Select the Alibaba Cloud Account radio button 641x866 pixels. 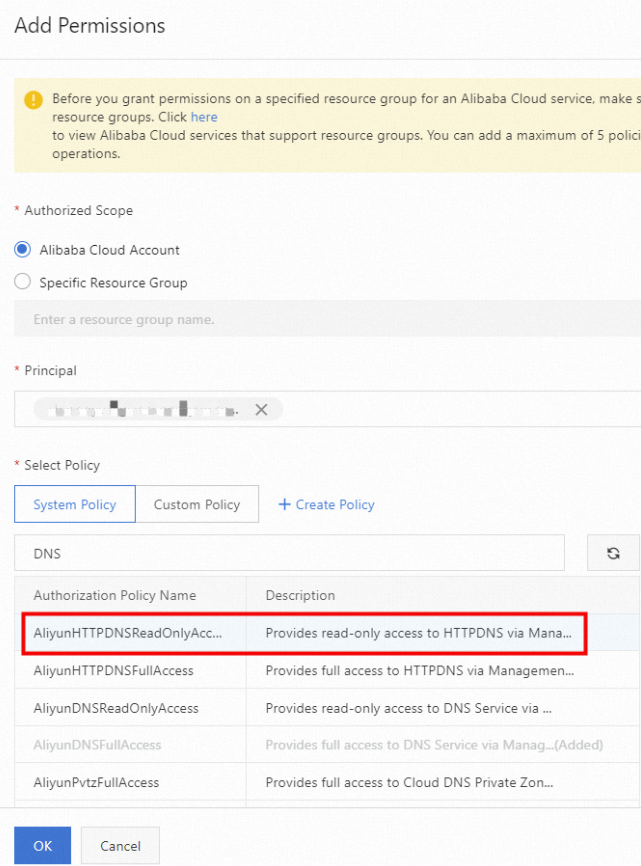(23, 250)
